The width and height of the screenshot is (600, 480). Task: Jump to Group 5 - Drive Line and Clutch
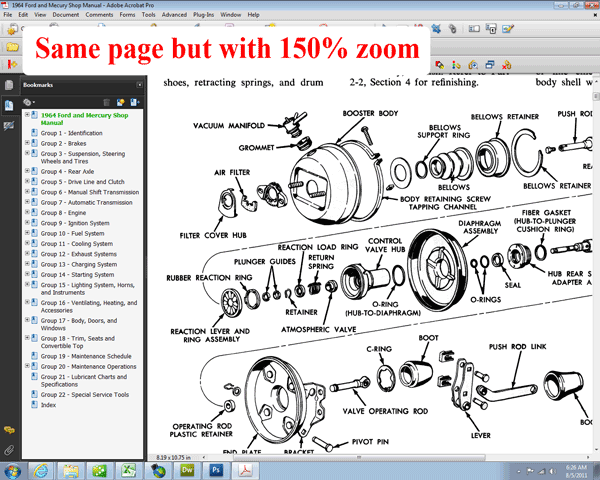coord(83,182)
